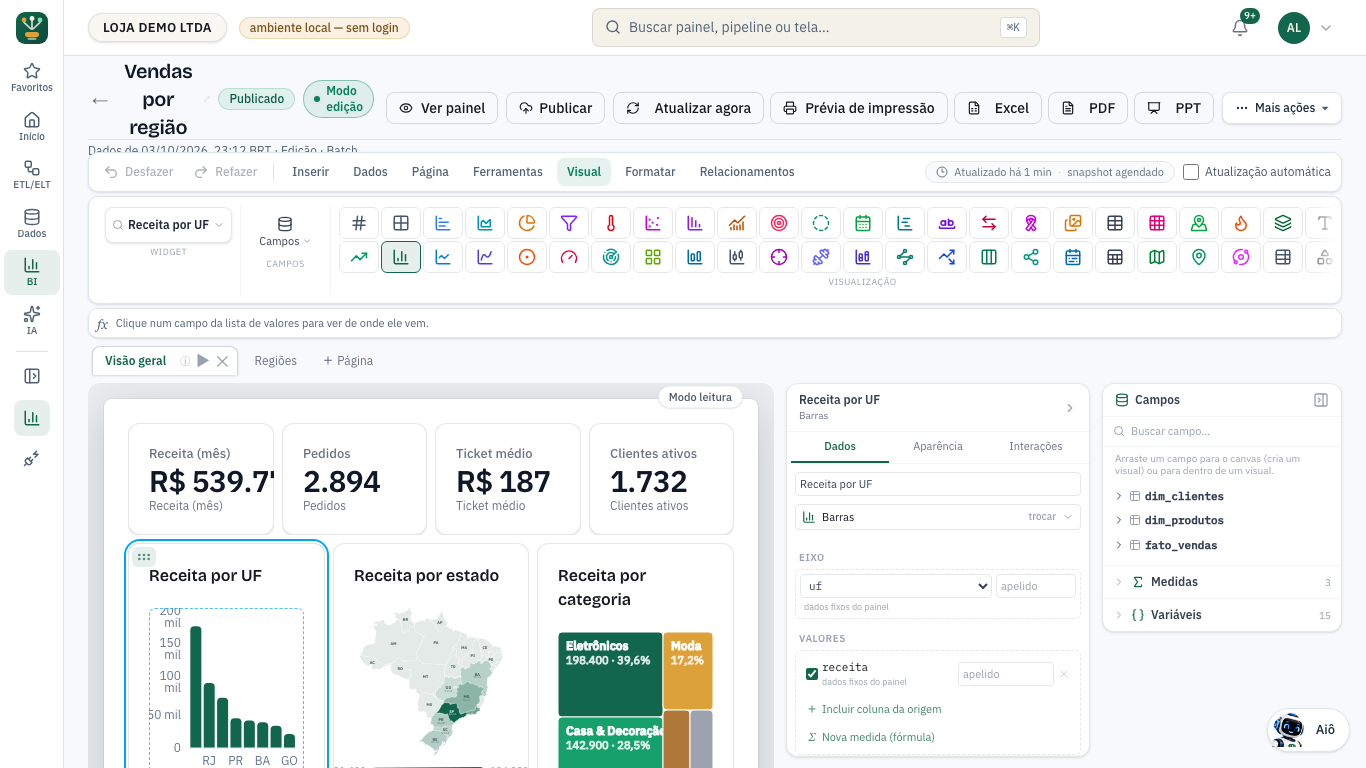The height and width of the screenshot is (768, 1366).
Task: Uncheck the receita value checkbox
Action: click(x=812, y=674)
